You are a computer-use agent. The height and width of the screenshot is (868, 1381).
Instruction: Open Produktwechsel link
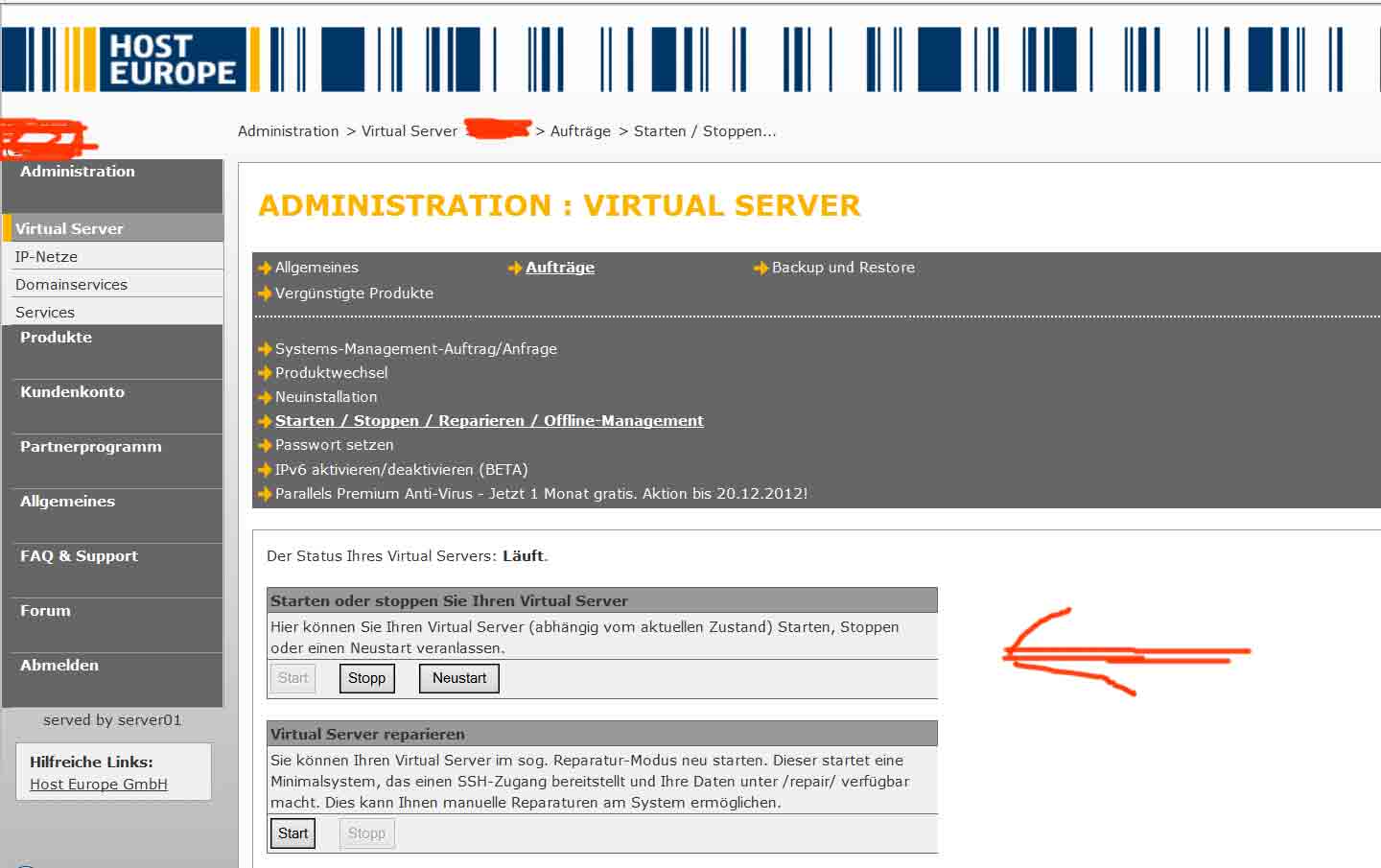point(332,373)
